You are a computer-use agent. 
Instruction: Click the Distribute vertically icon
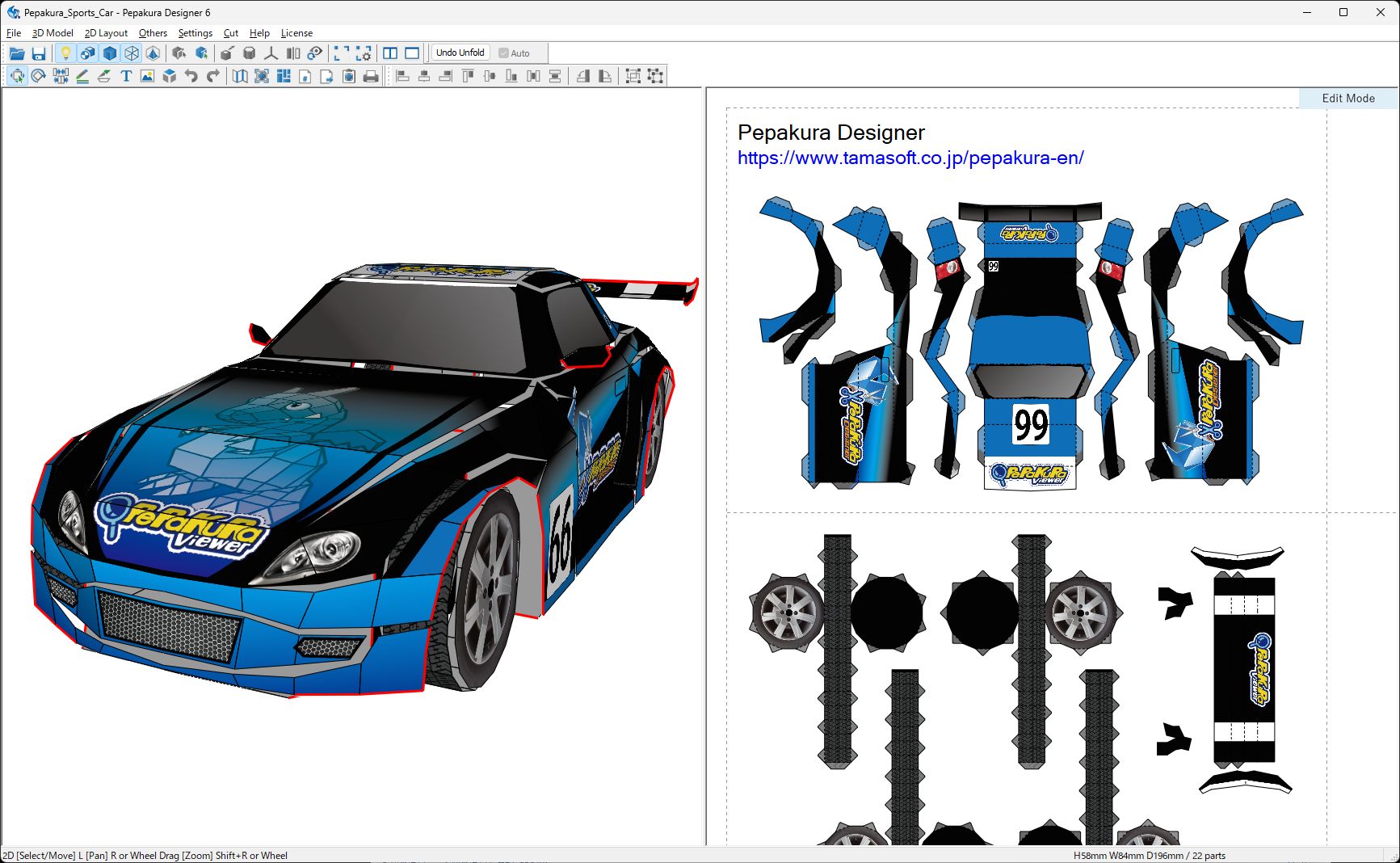click(555, 76)
